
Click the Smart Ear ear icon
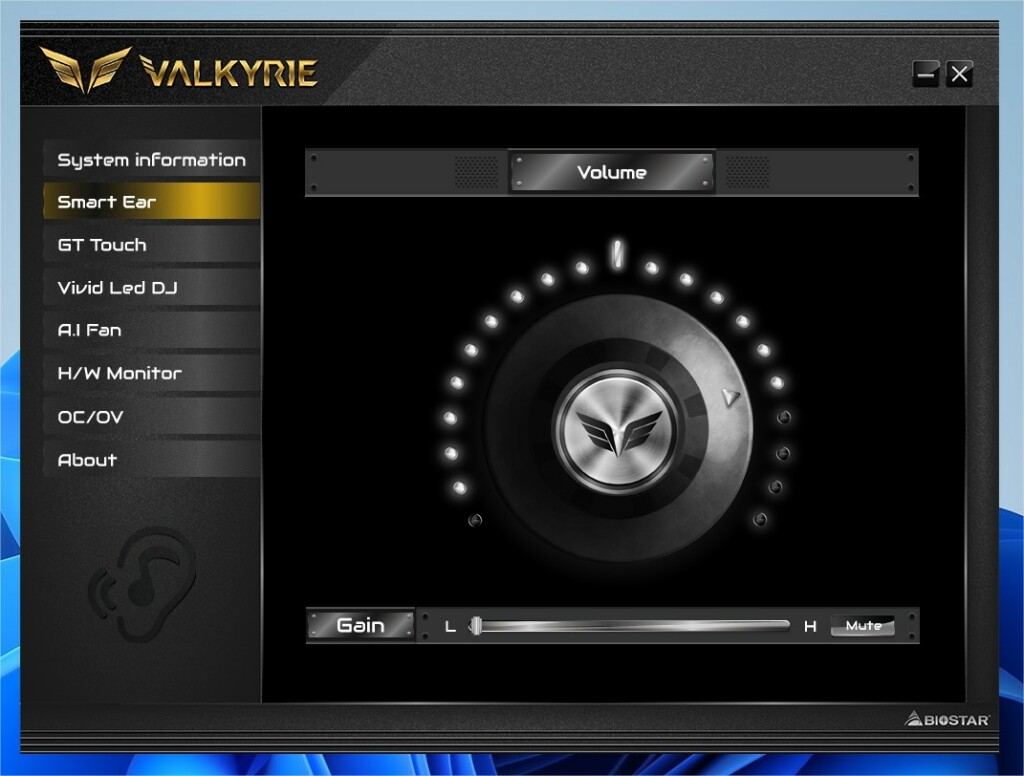pos(144,585)
